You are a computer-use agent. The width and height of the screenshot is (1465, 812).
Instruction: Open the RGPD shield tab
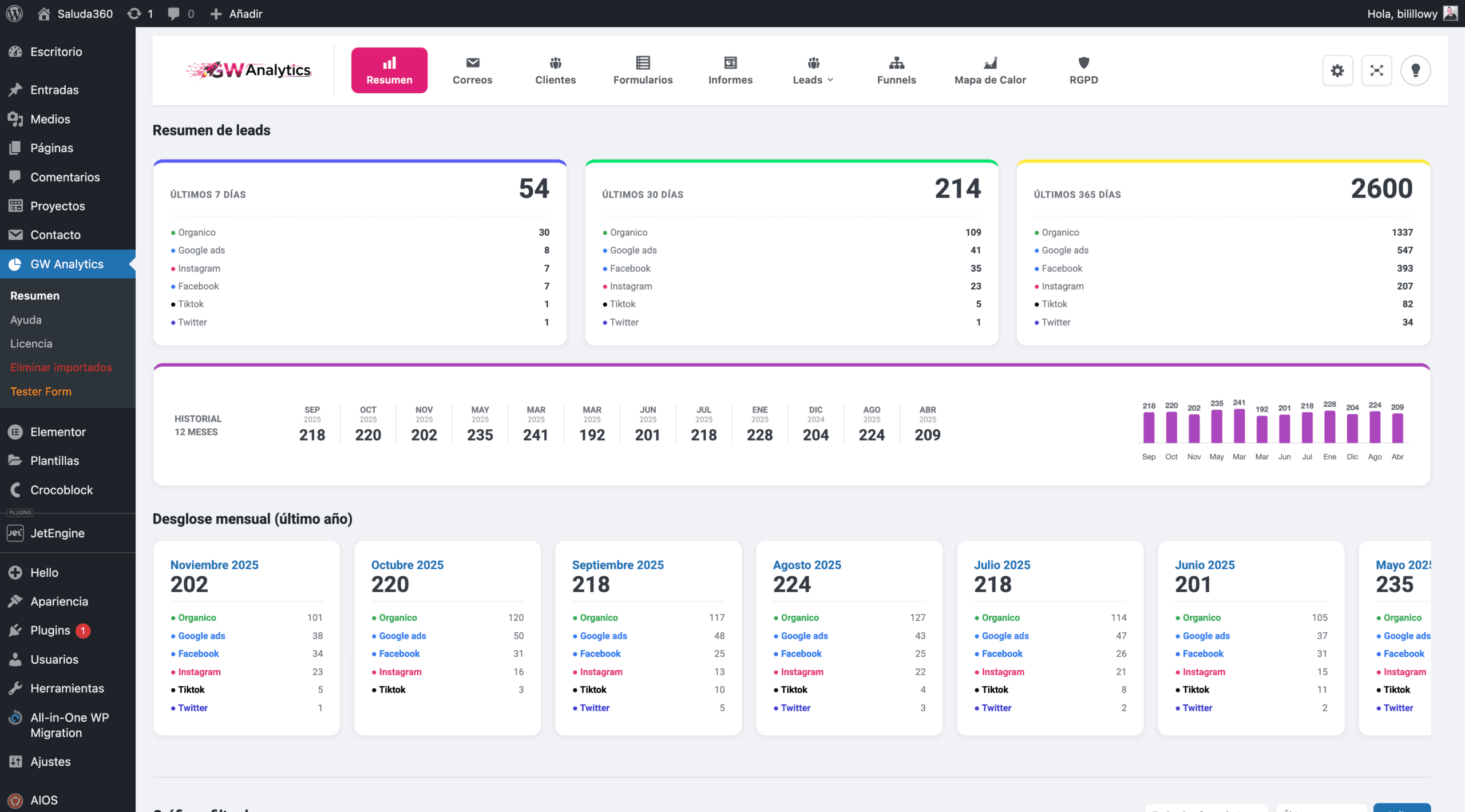pos(1083,70)
